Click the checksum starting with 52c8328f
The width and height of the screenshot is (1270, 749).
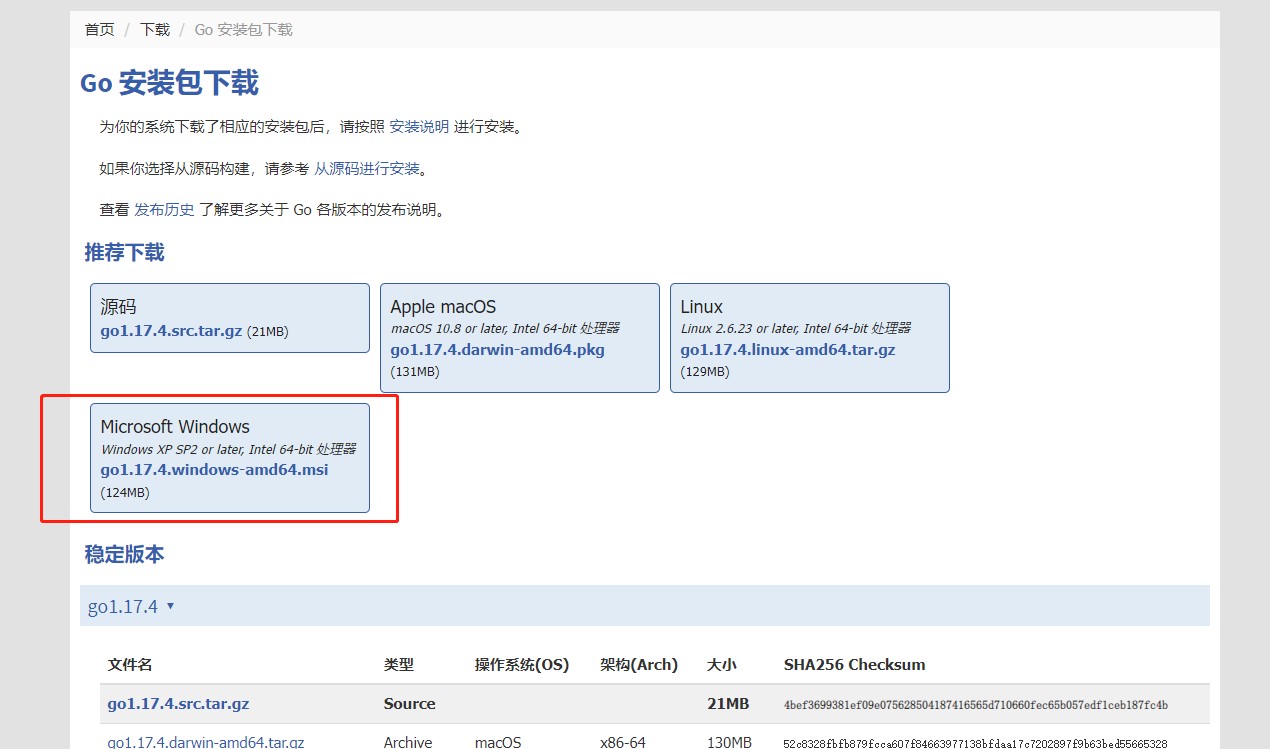coord(976,743)
